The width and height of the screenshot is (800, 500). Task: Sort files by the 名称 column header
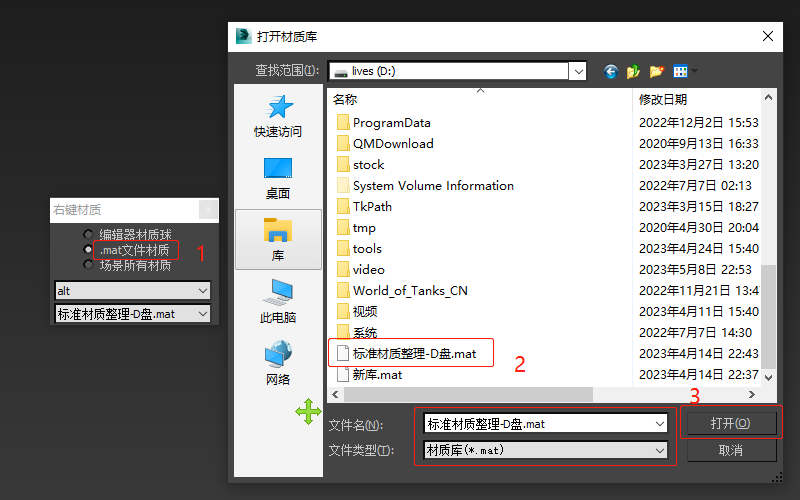point(400,100)
